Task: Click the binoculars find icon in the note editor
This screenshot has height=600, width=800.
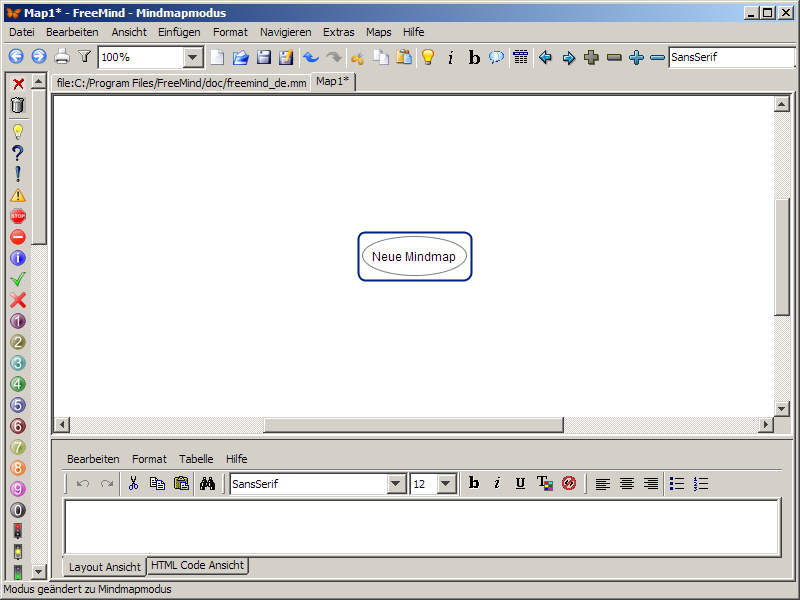Action: click(208, 484)
